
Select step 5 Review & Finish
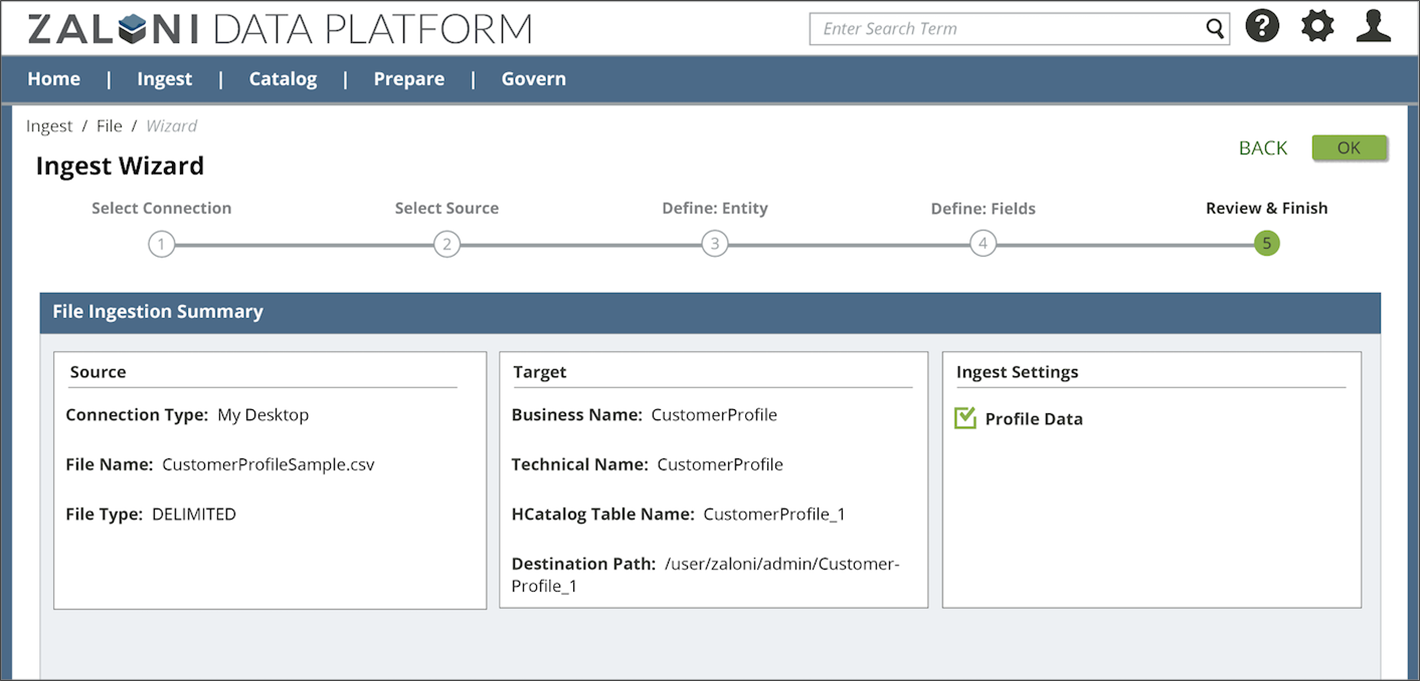pyautogui.click(x=1267, y=244)
